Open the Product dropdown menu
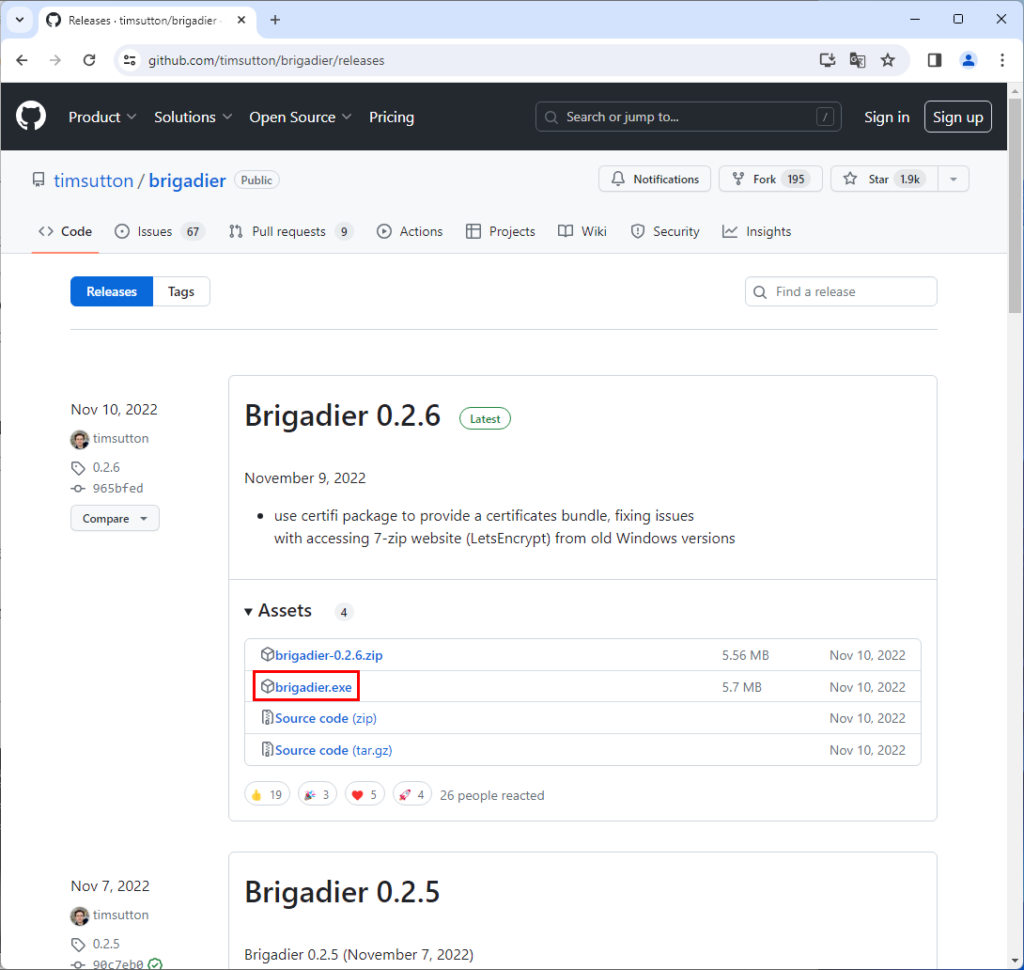Viewport: 1024px width, 970px height. point(102,117)
